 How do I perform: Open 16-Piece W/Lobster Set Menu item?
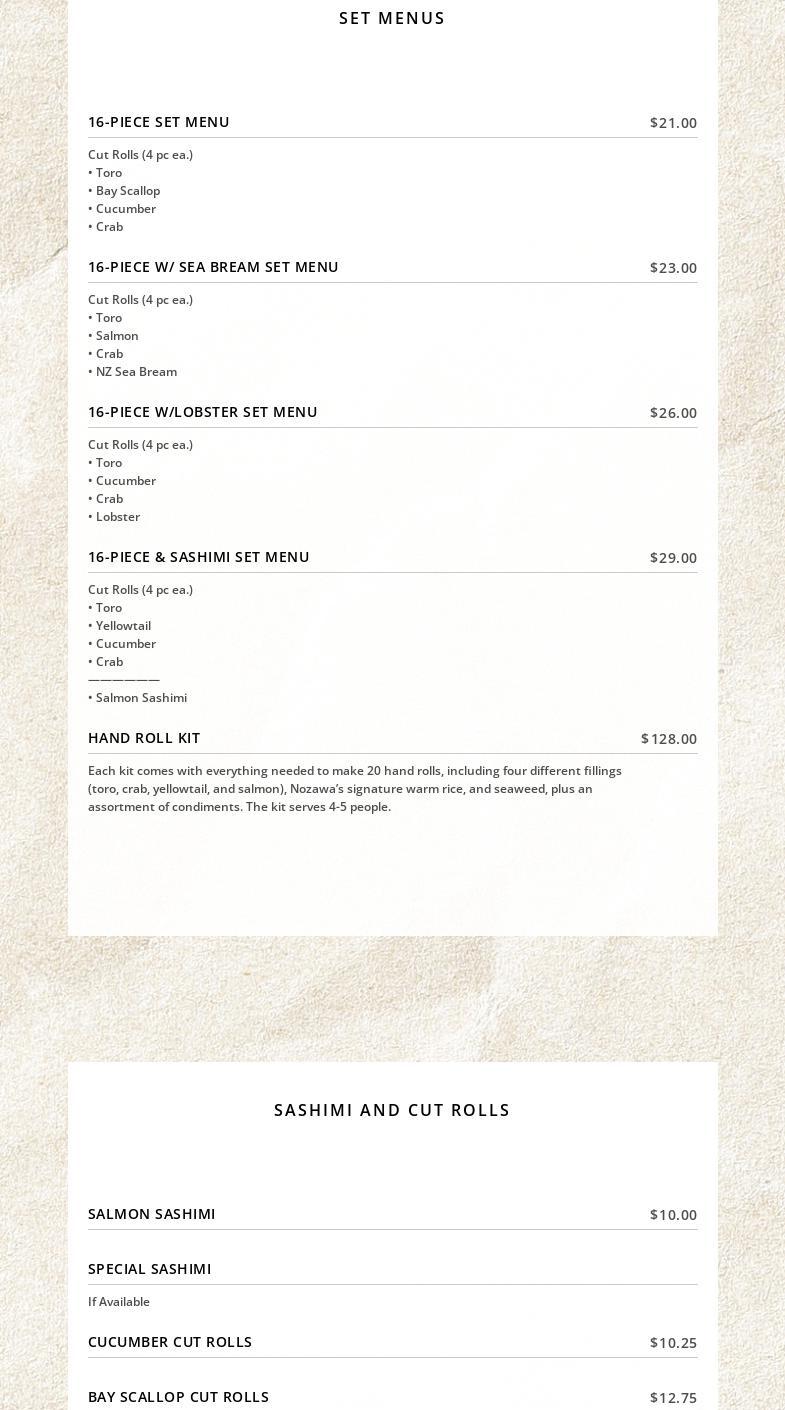pos(203,412)
